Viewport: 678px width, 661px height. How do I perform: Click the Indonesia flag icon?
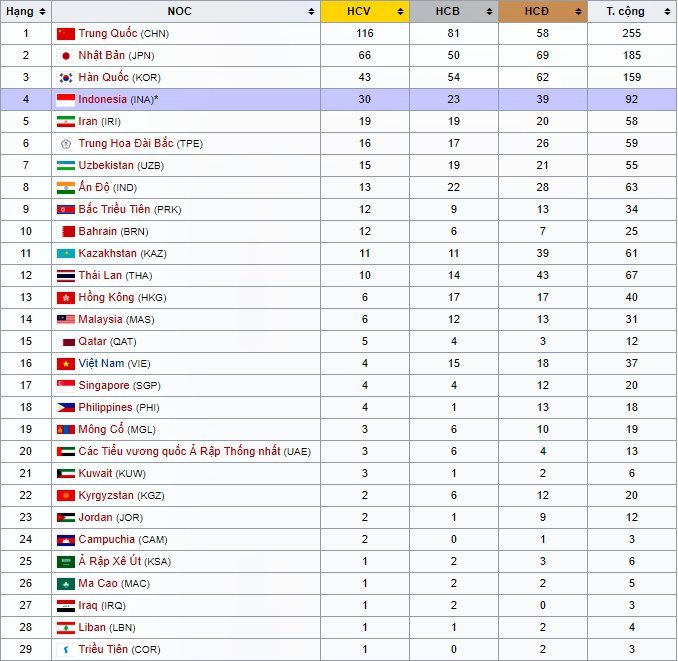point(66,99)
